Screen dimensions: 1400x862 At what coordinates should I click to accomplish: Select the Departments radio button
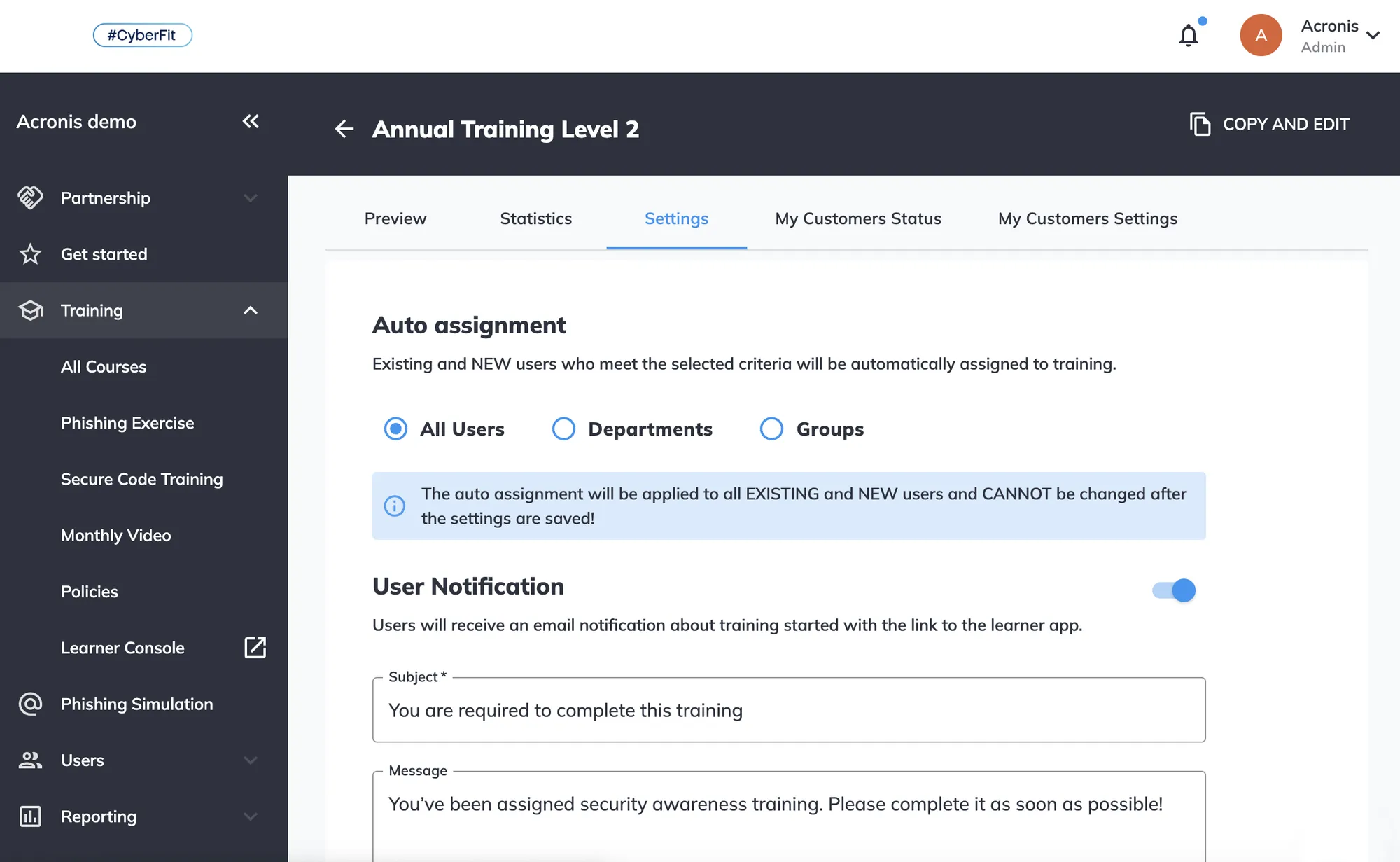[x=563, y=429]
